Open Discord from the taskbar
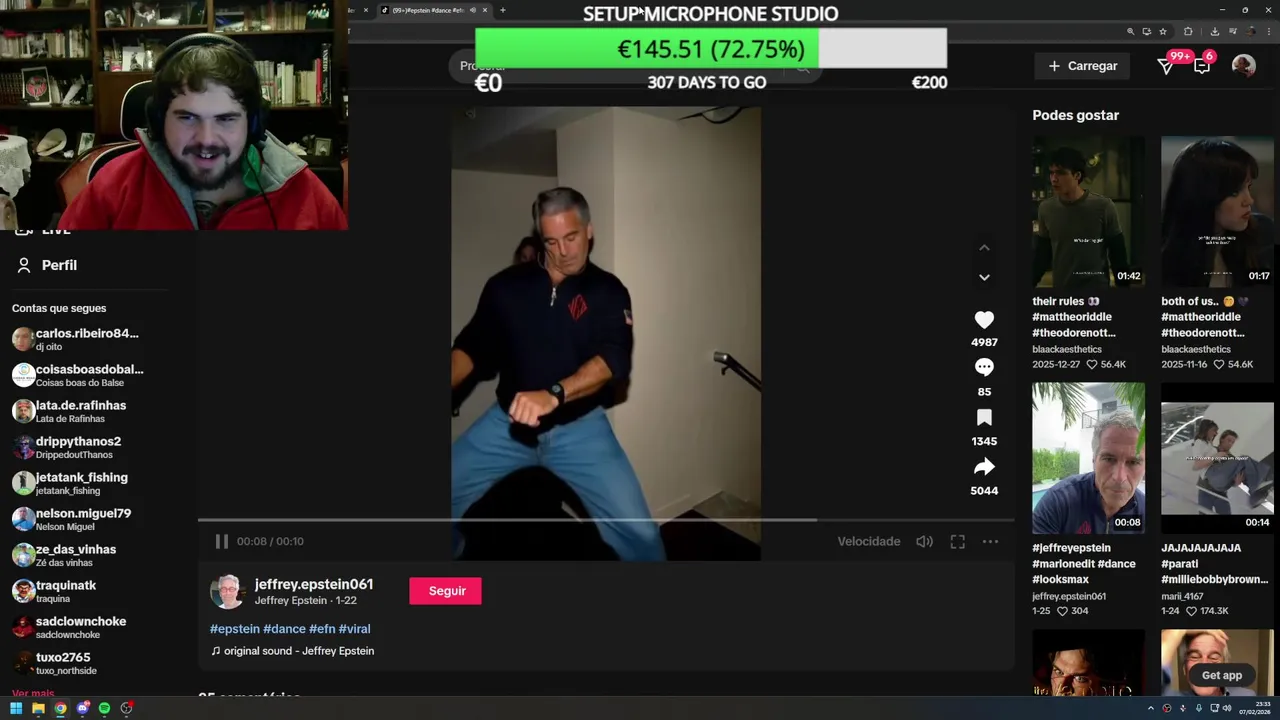This screenshot has width=1280, height=720. click(x=82, y=708)
